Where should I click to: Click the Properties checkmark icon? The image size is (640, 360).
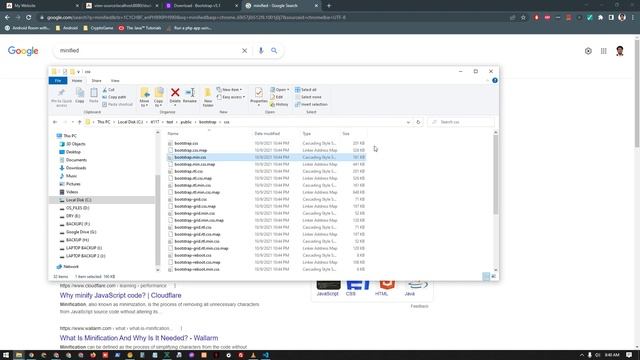[258, 93]
